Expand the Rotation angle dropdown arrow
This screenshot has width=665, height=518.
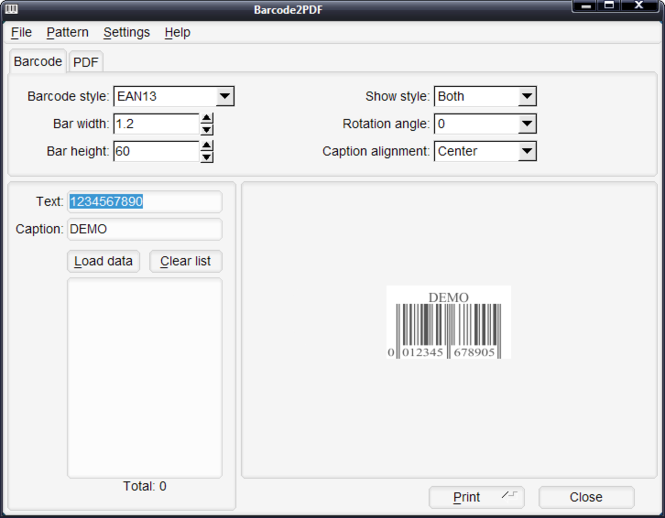(527, 124)
